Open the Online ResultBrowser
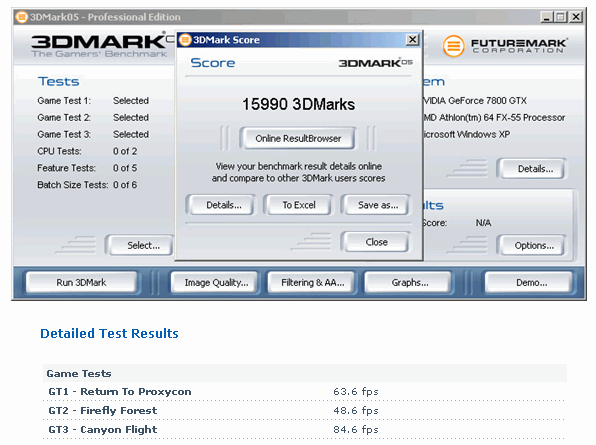This screenshot has width=596, height=445. pyautogui.click(x=298, y=138)
